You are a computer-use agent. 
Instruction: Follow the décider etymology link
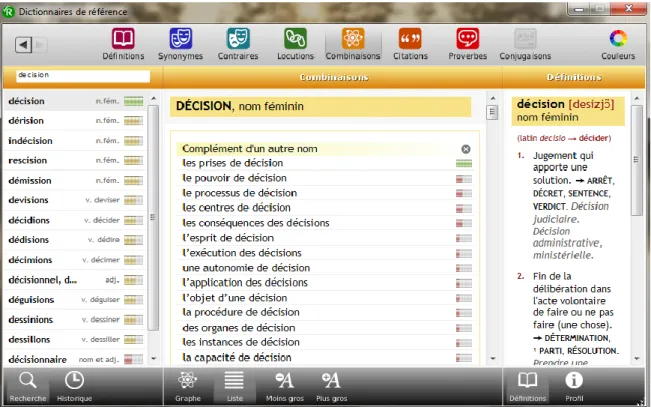coord(593,138)
